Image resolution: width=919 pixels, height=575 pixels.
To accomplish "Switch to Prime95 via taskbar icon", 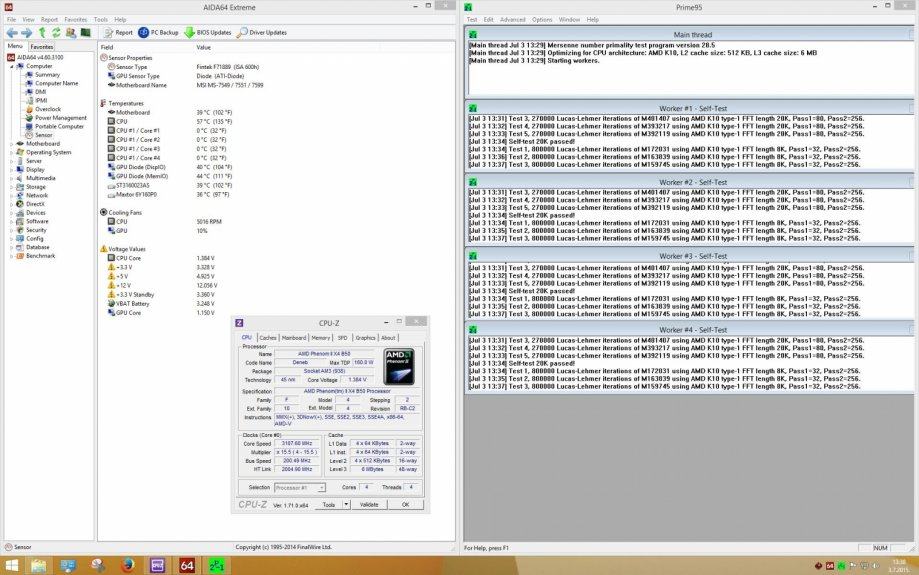I will pyautogui.click(x=217, y=566).
